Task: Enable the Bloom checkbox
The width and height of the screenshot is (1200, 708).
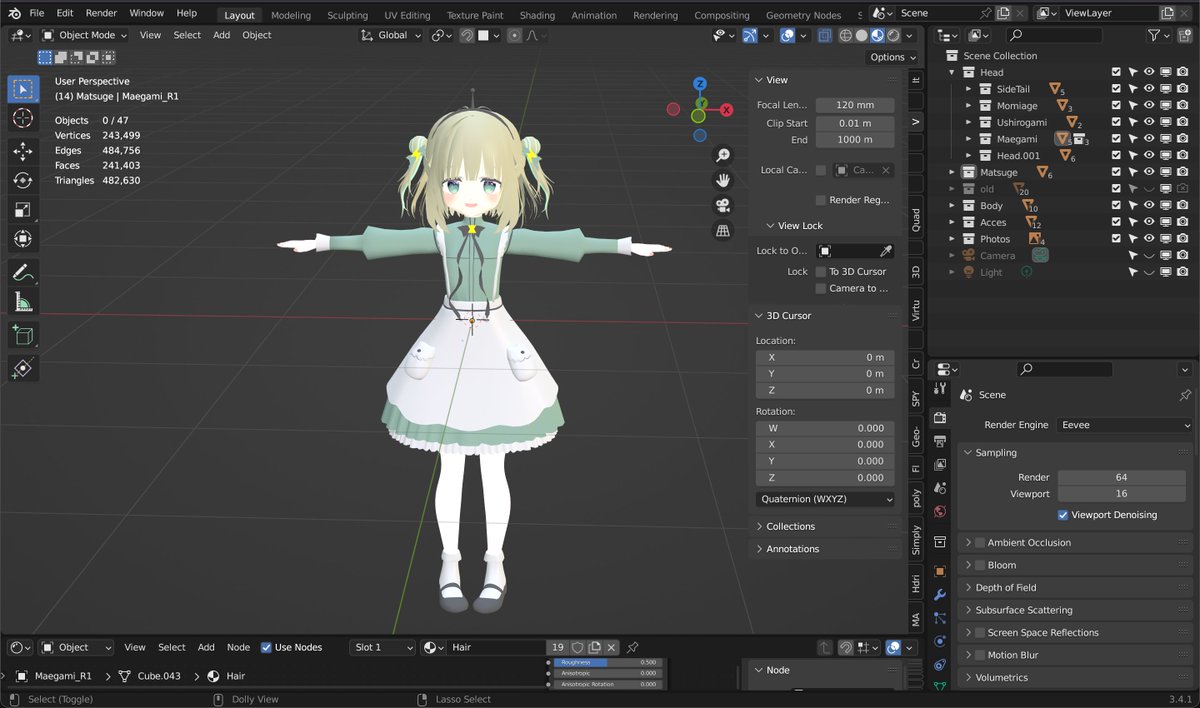Action: (x=980, y=565)
